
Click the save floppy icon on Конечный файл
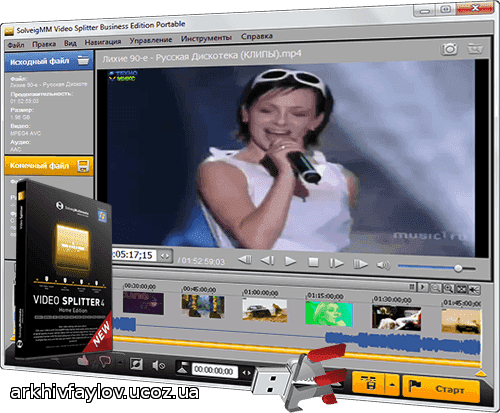pyautogui.click(x=83, y=166)
